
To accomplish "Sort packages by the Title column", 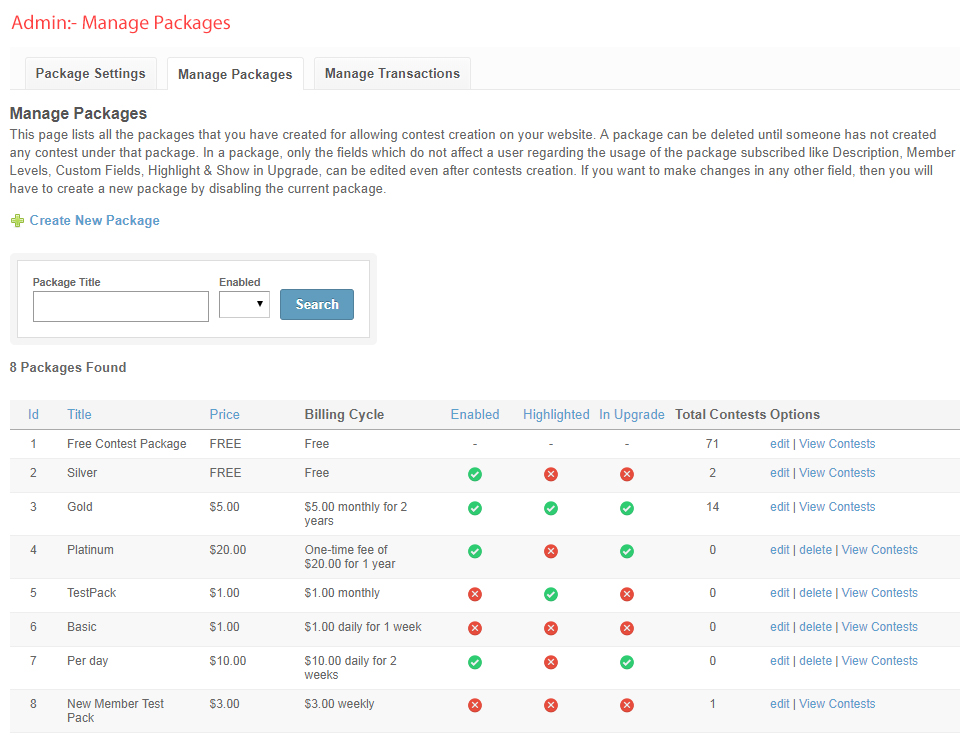I will 79,414.
